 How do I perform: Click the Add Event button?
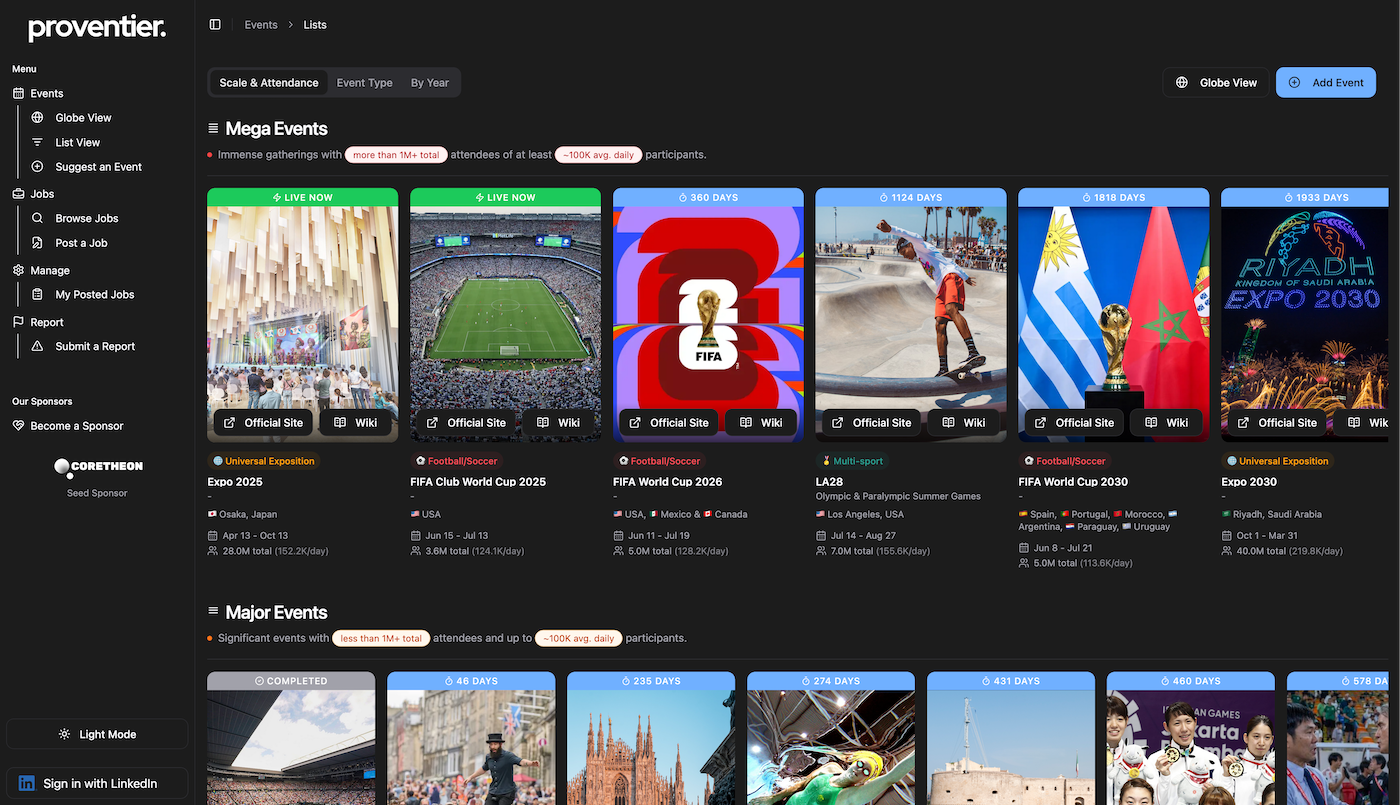pos(1326,83)
